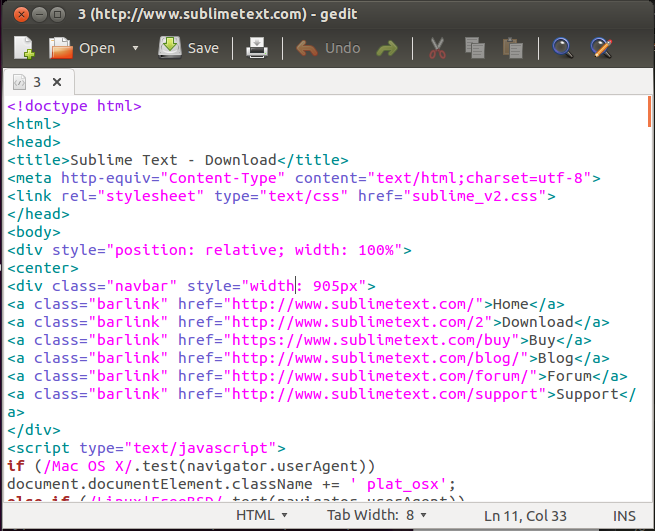Click the <center> tag line
Image resolution: width=655 pixels, height=531 pixels.
click(x=43, y=268)
